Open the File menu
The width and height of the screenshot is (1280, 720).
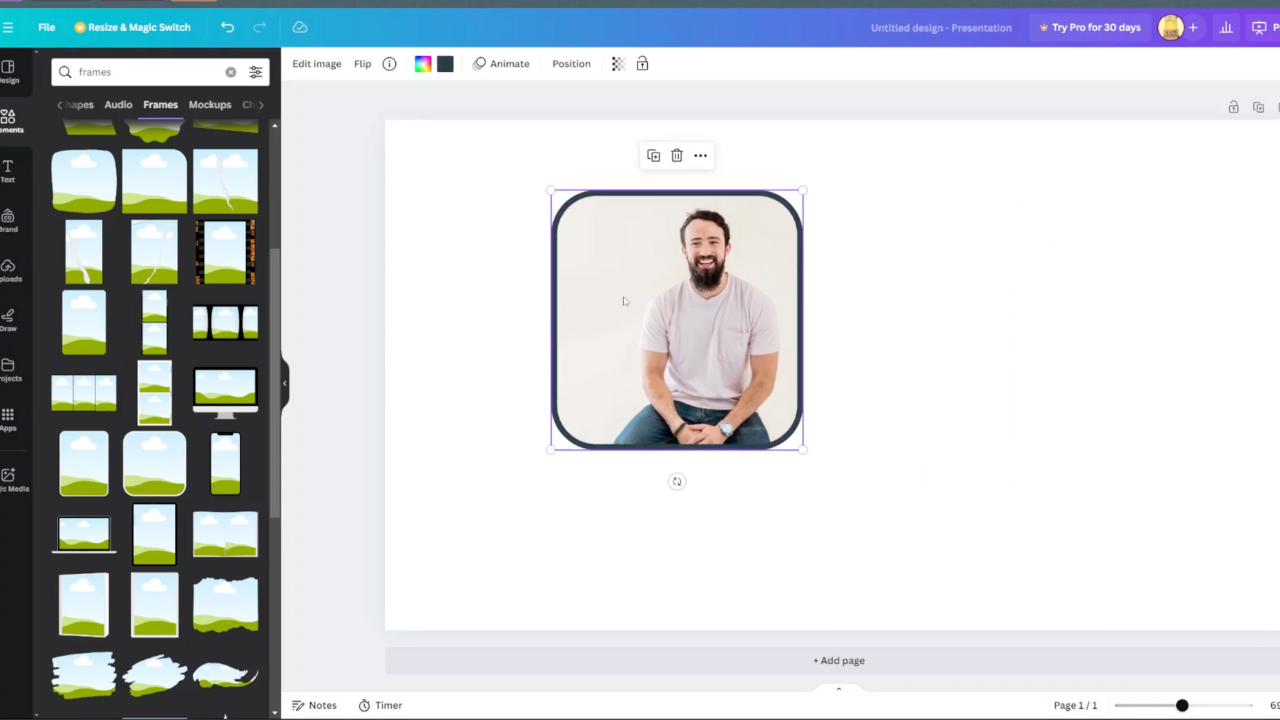[x=46, y=27]
